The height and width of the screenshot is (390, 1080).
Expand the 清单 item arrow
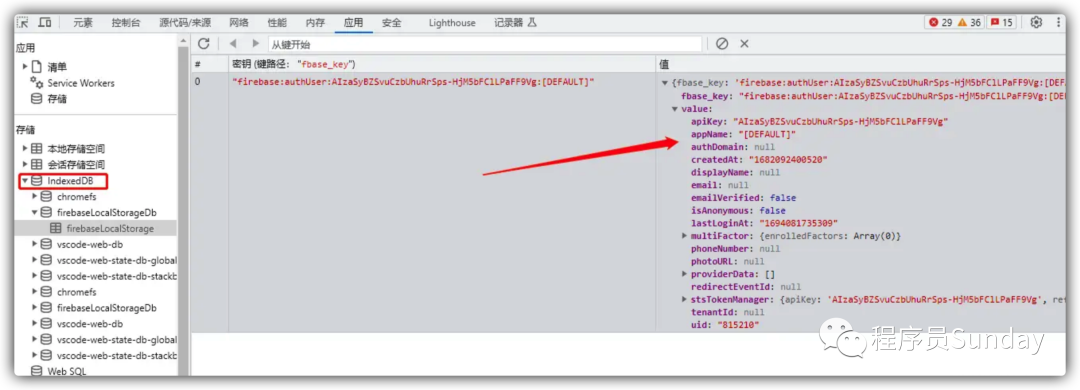(25, 67)
